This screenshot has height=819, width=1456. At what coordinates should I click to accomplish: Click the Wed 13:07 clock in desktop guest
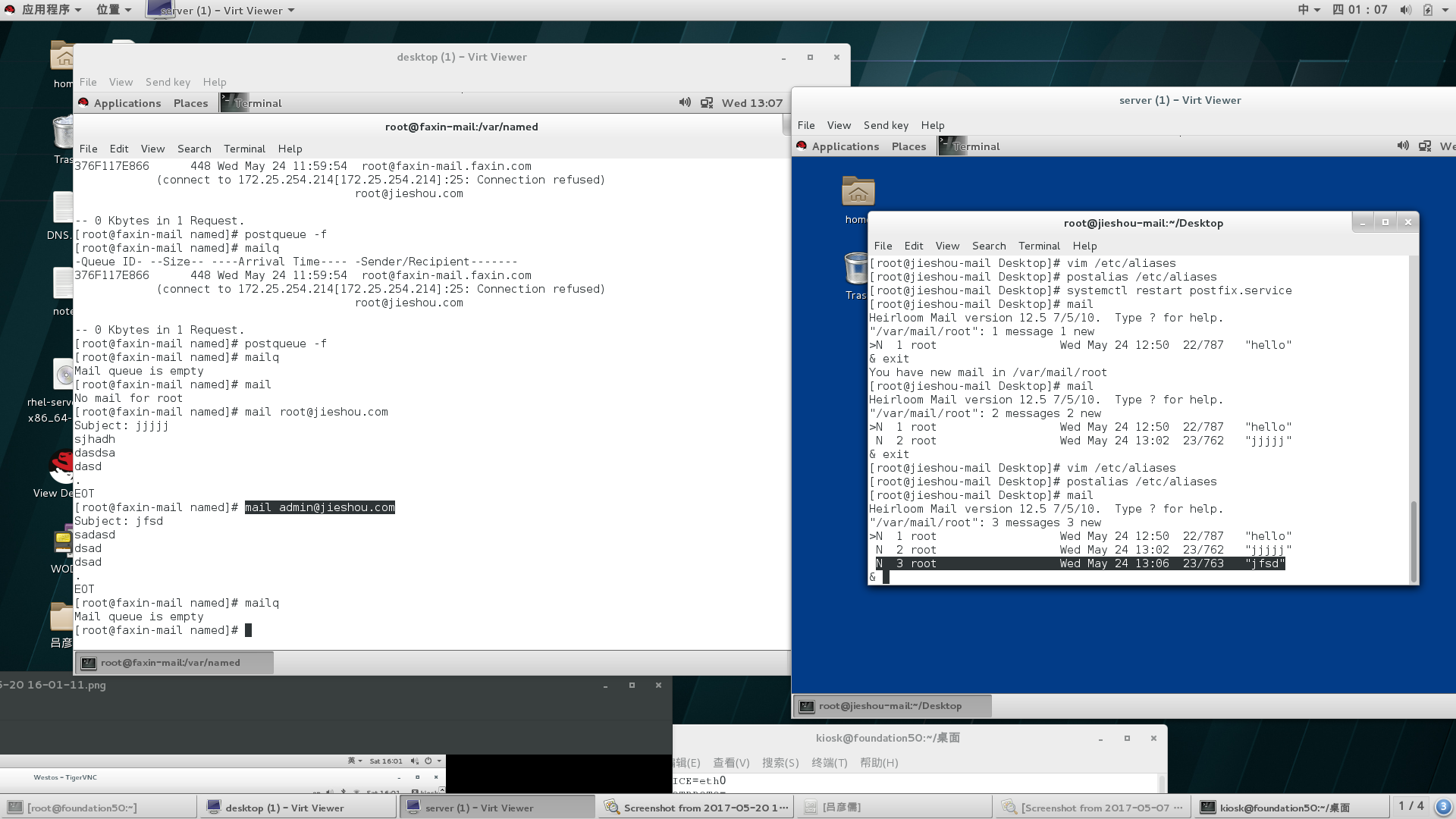(x=752, y=103)
